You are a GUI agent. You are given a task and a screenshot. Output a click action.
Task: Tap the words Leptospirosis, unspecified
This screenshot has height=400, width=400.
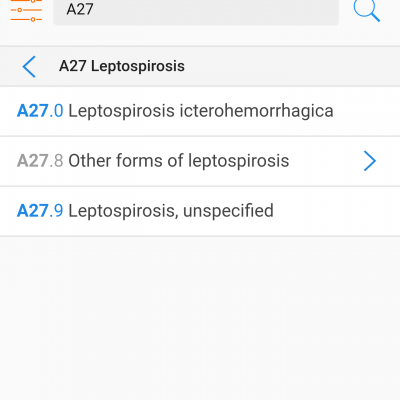click(x=171, y=211)
